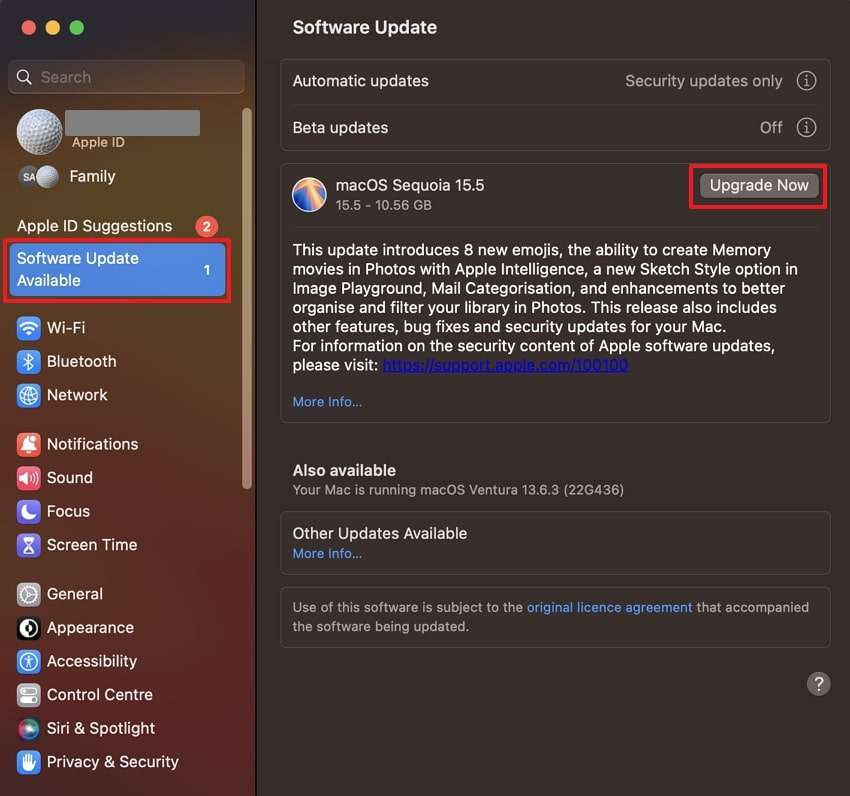Click the Software Update page title

(364, 28)
